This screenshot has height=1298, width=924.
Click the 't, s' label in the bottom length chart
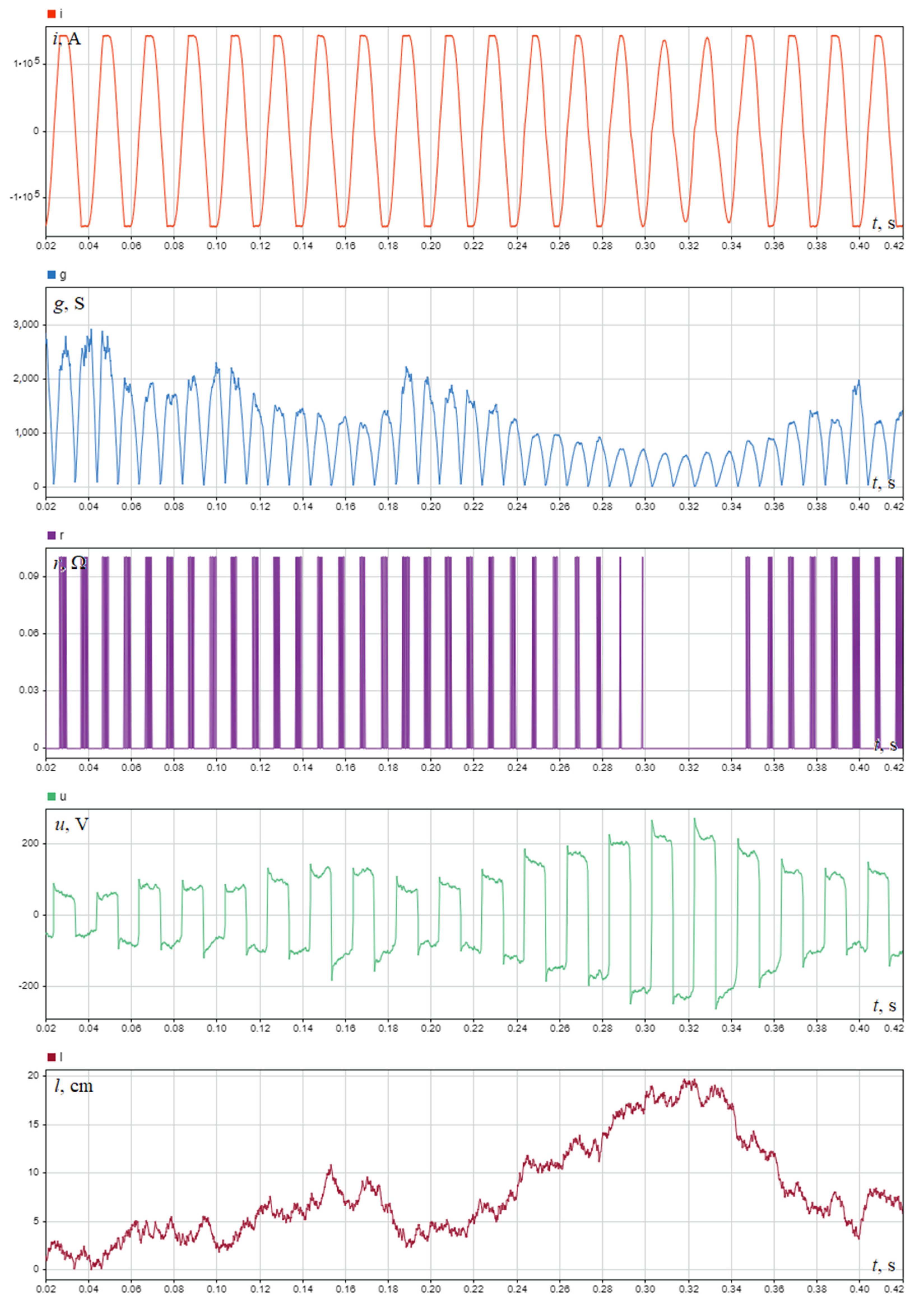tap(884, 1265)
